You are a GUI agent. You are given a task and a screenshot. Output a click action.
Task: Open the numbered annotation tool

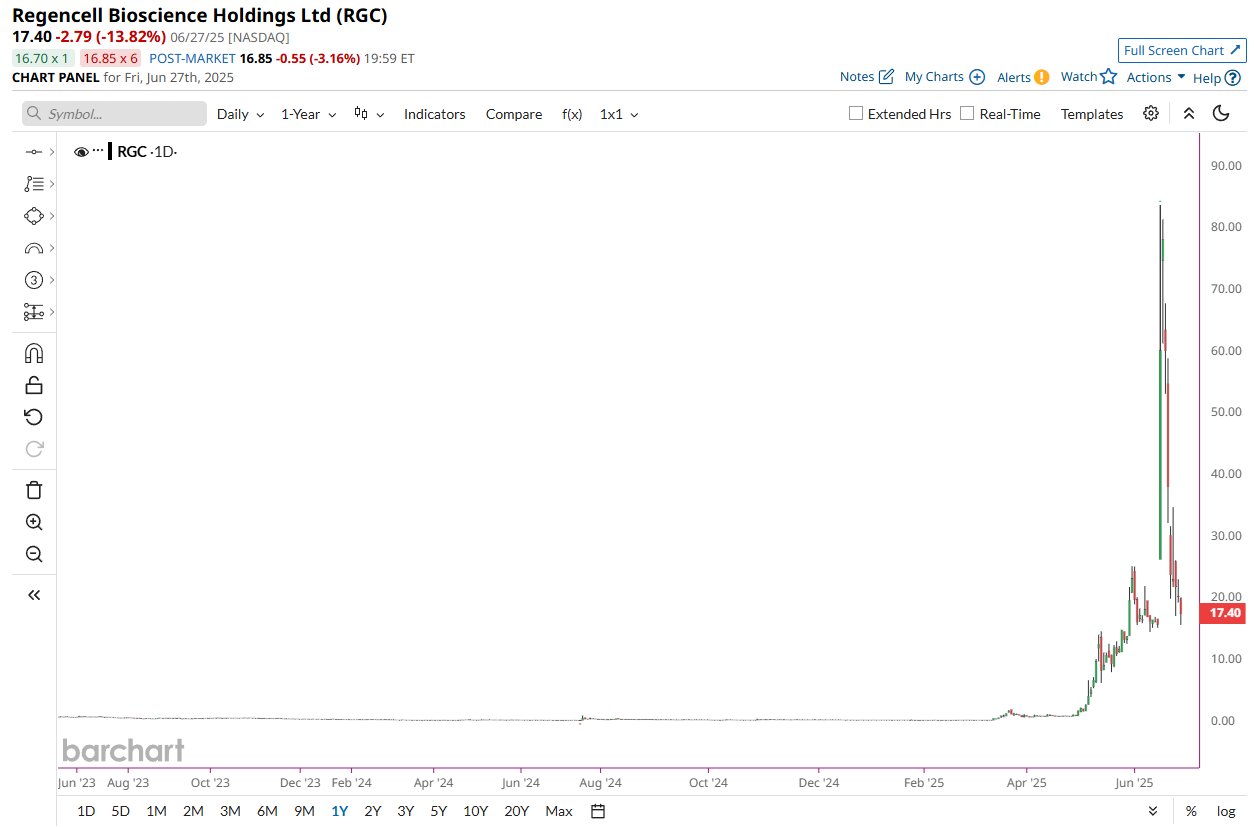pyautogui.click(x=34, y=280)
